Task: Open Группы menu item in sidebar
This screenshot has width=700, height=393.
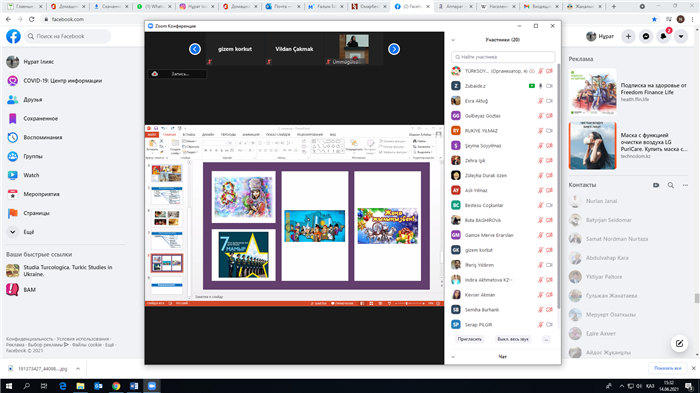Action: tap(33, 156)
